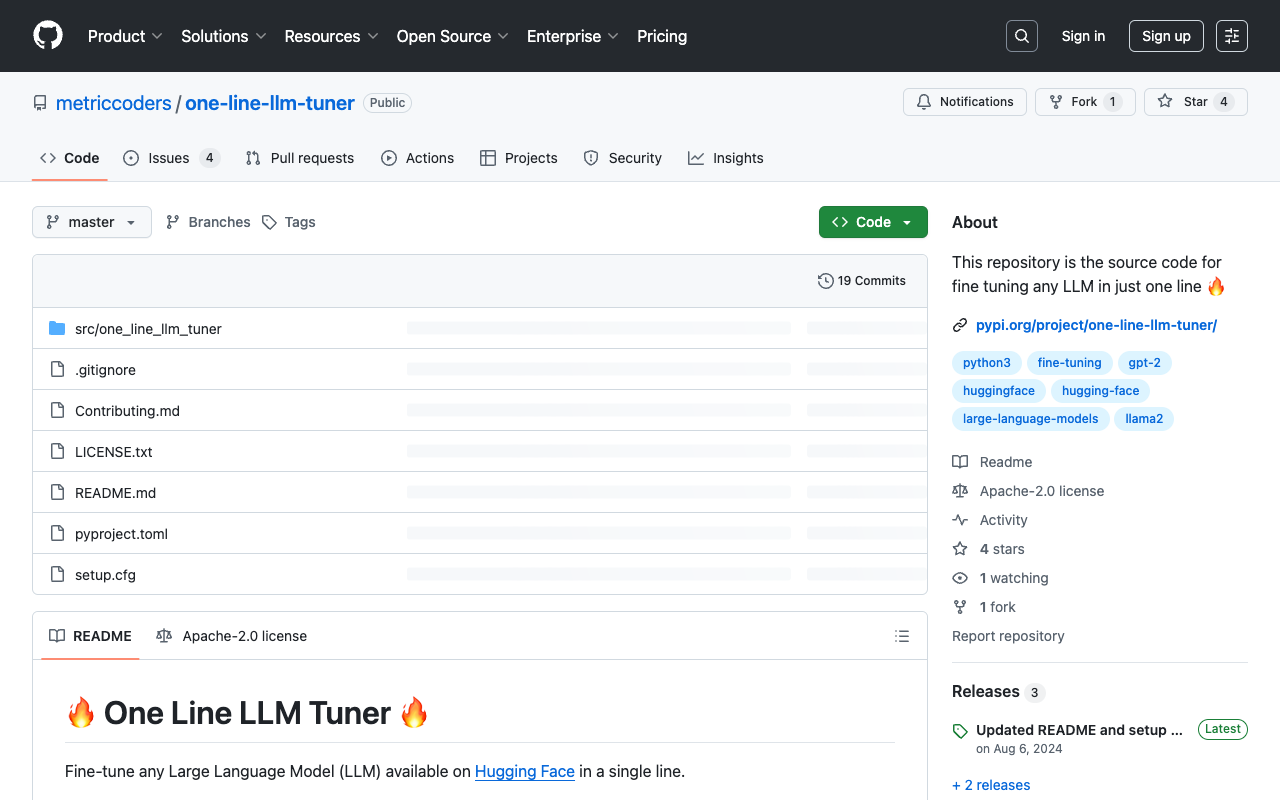Viewport: 1280px width, 800px height.
Task: Open the README outline list icon
Action: coord(902,636)
